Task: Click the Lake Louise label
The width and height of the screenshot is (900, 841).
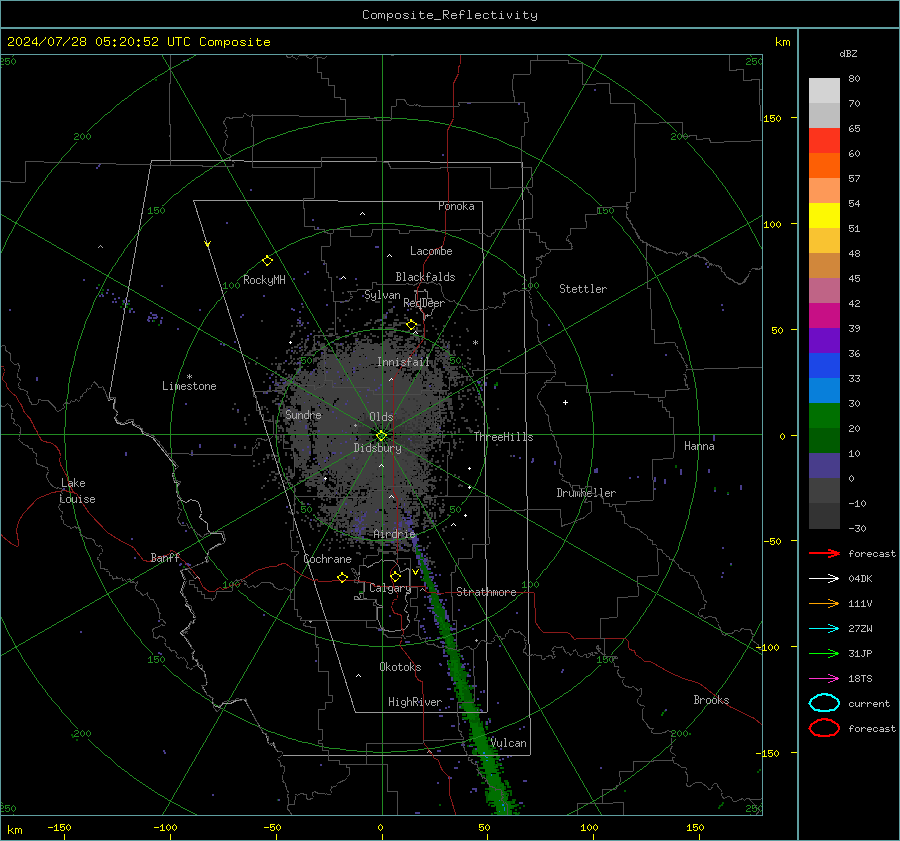Action: [x=77, y=491]
